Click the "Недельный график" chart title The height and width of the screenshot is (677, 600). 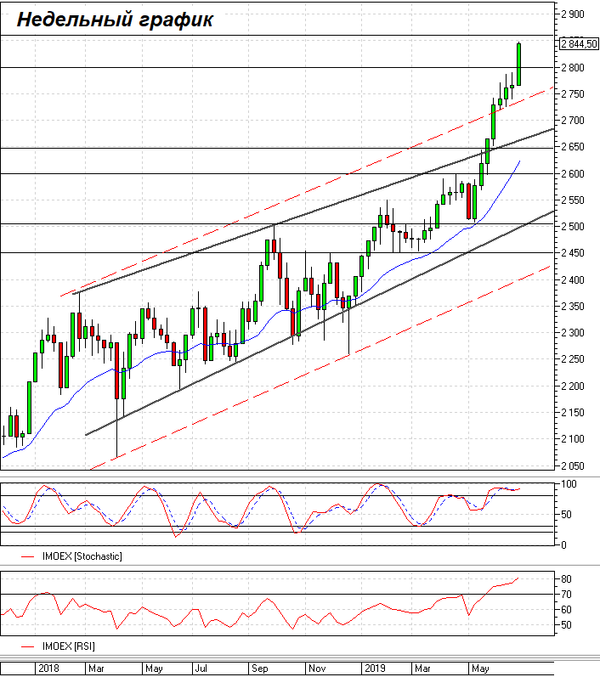tap(115, 19)
